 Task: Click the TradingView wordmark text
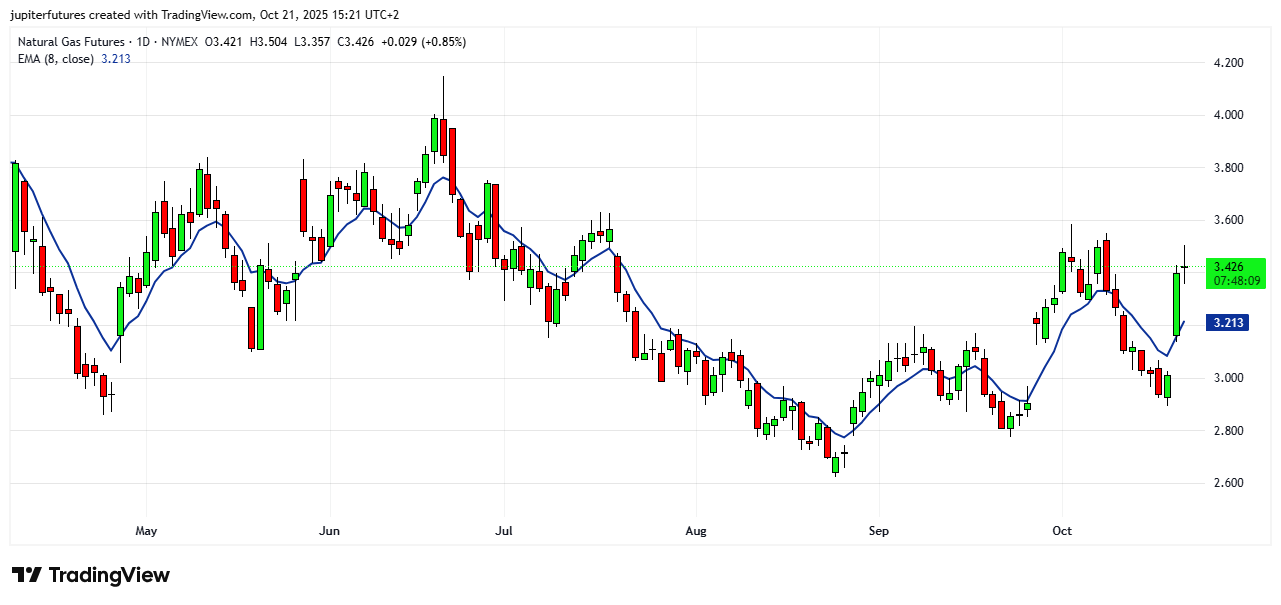(x=109, y=576)
